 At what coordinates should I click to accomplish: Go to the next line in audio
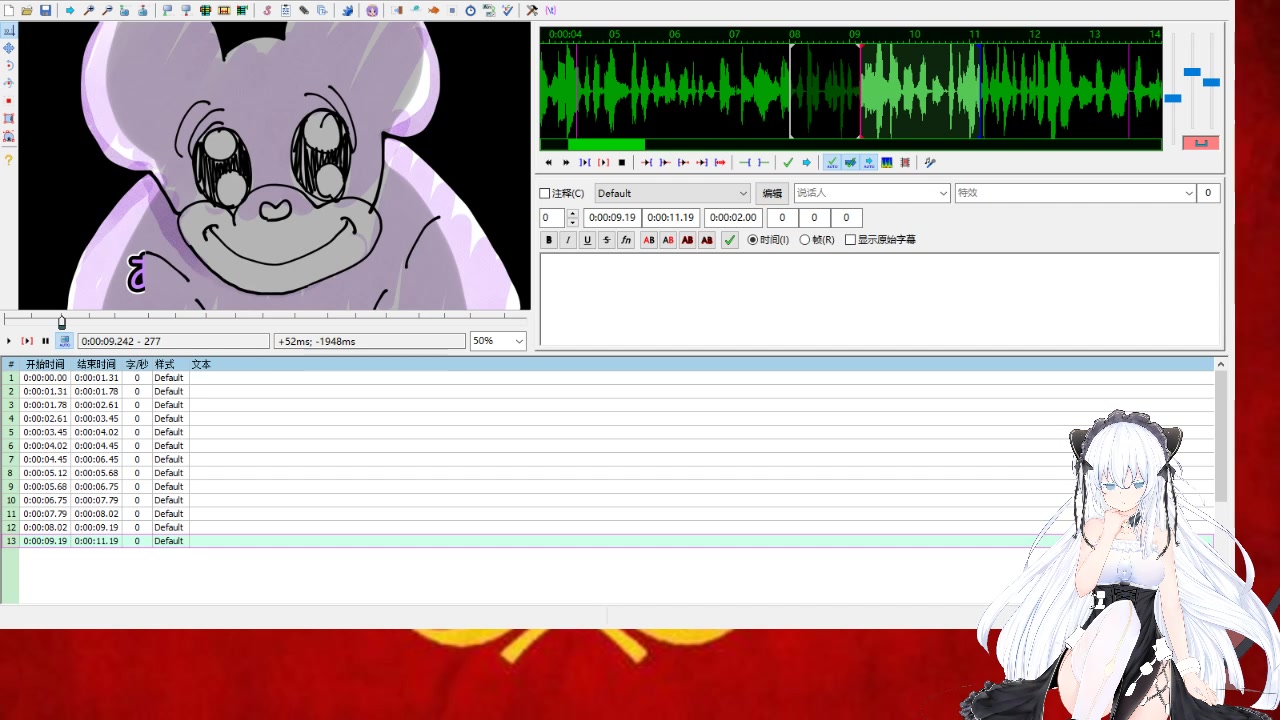pos(566,162)
